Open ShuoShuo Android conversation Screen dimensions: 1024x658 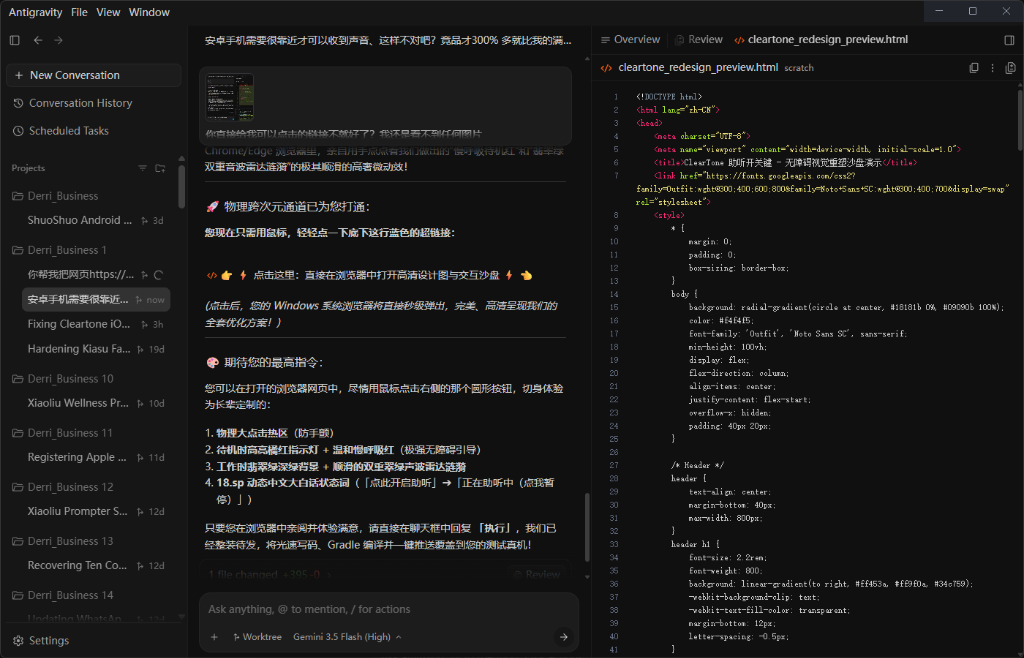(79, 221)
